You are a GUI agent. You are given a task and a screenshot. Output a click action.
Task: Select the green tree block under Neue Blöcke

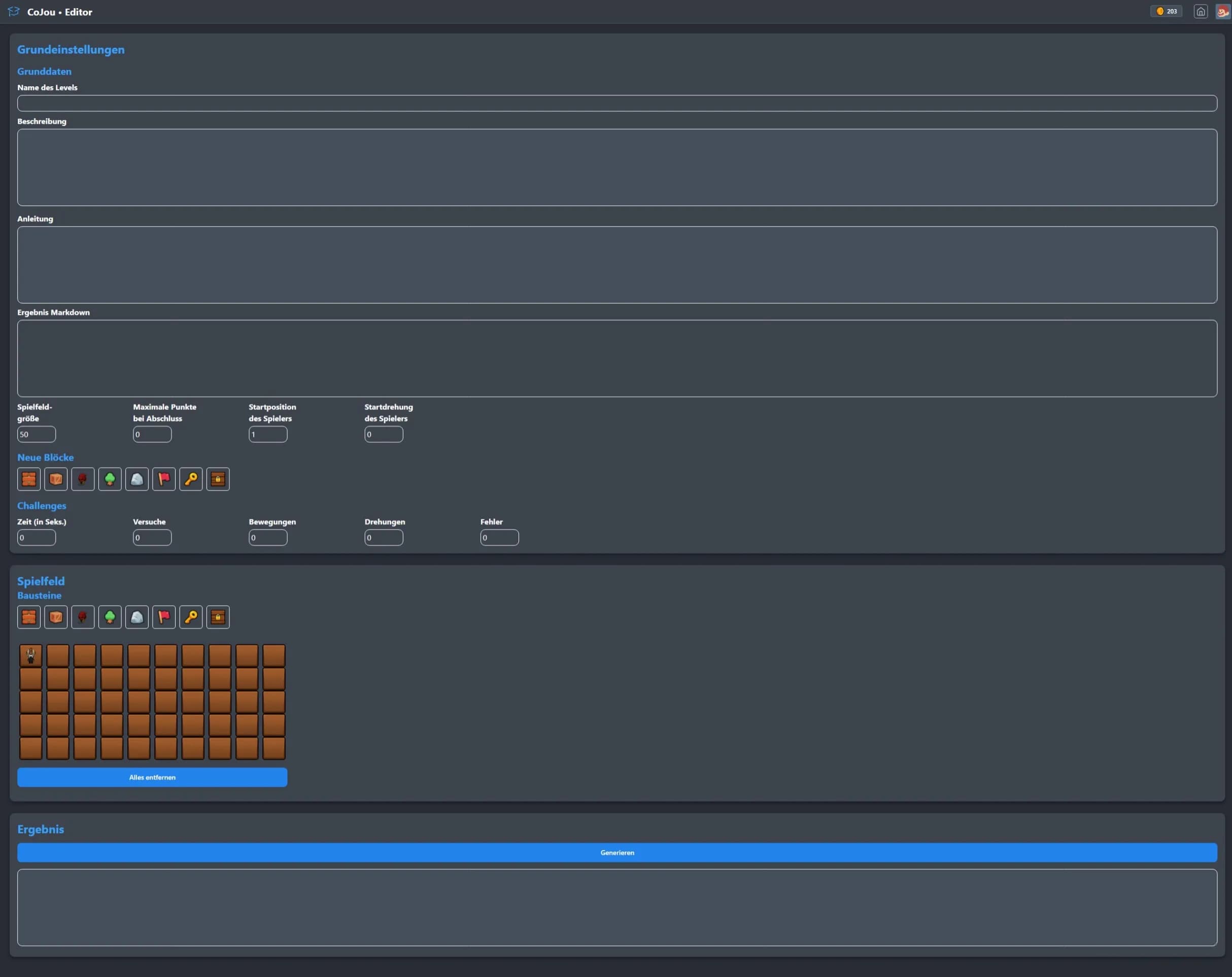click(x=110, y=479)
